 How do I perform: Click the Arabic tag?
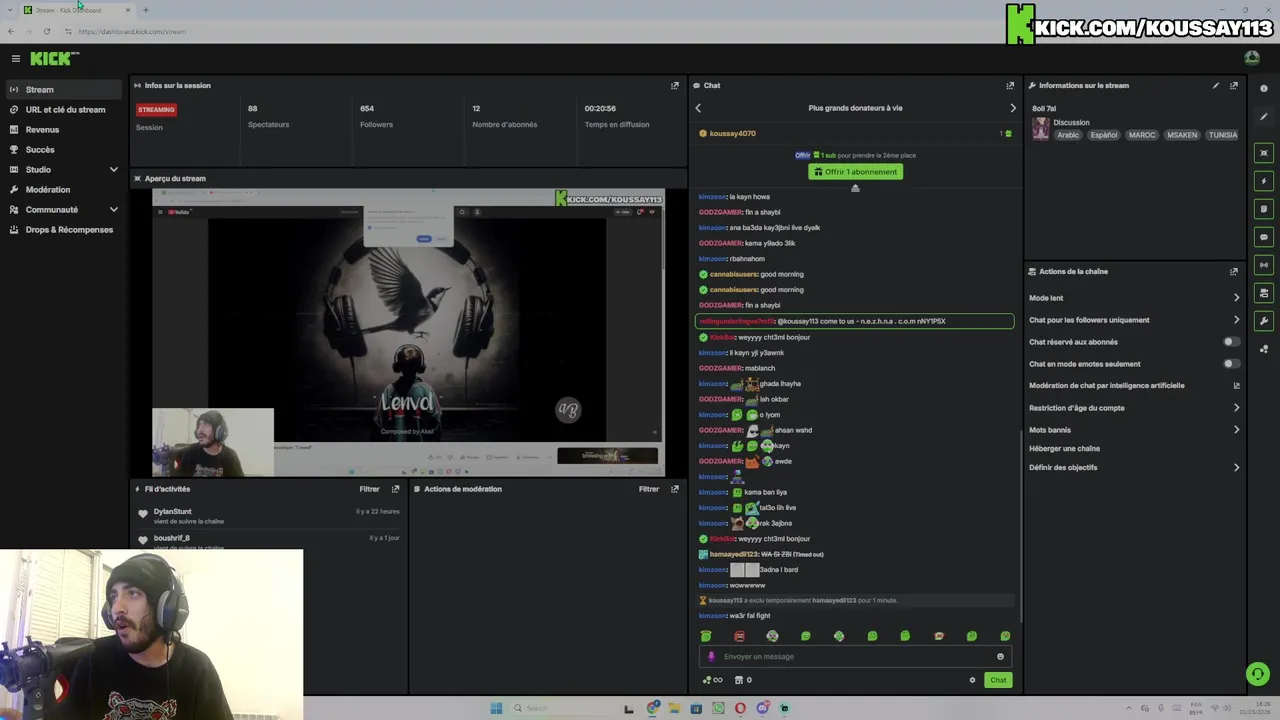point(1068,135)
